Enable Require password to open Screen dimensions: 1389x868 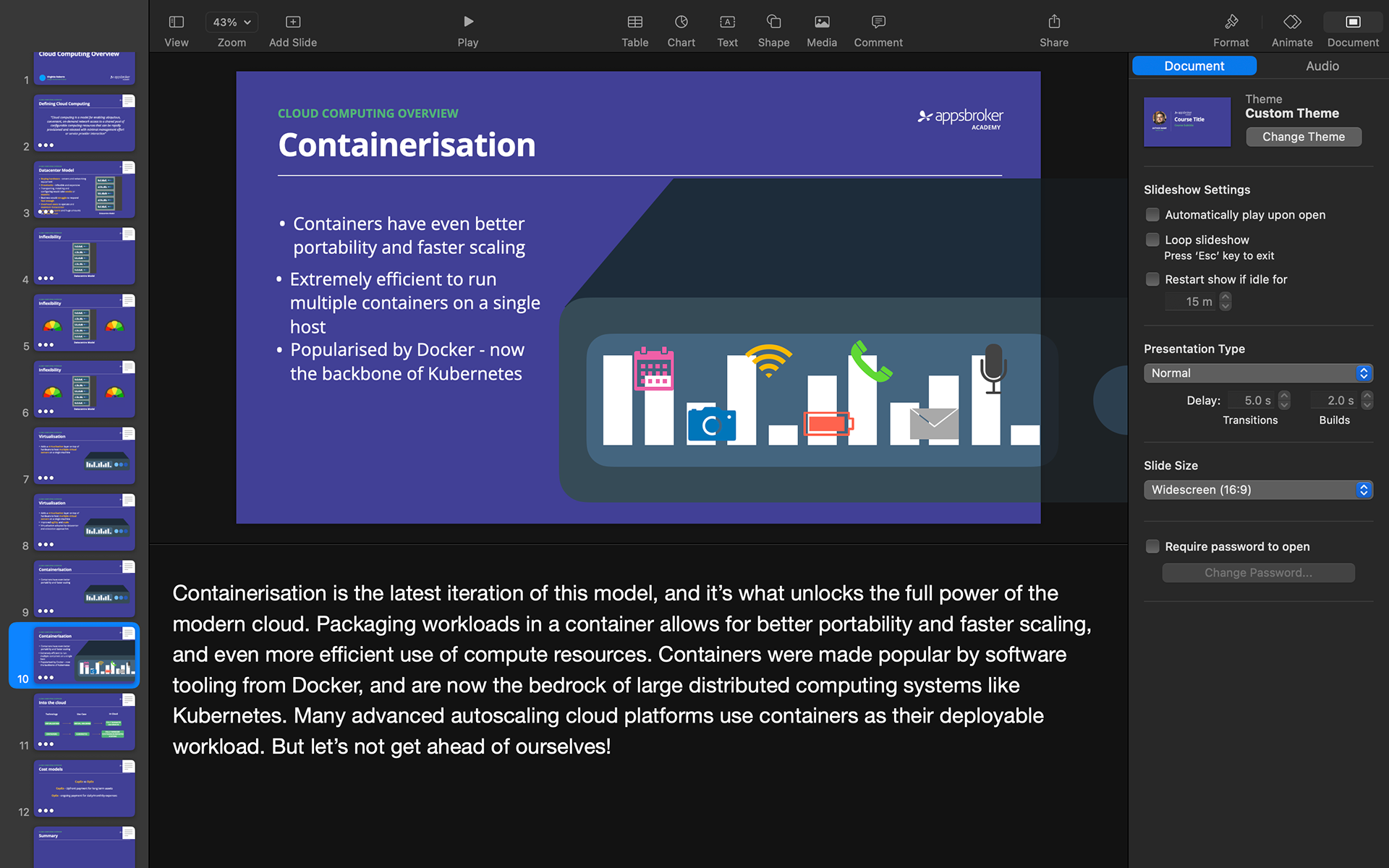(1152, 547)
